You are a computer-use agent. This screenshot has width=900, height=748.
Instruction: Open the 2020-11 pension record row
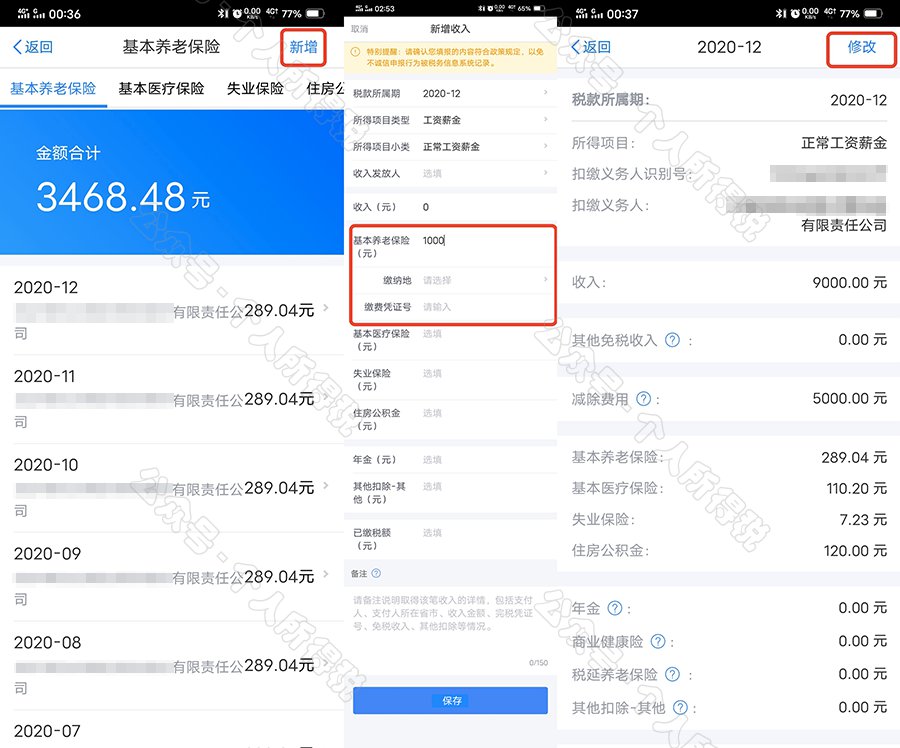[172, 399]
